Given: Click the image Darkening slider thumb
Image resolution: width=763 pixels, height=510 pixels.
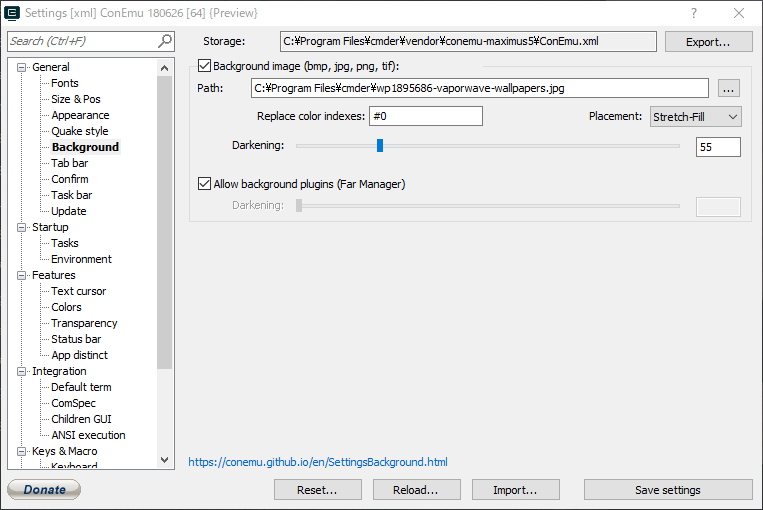Looking at the screenshot, I should point(380,146).
